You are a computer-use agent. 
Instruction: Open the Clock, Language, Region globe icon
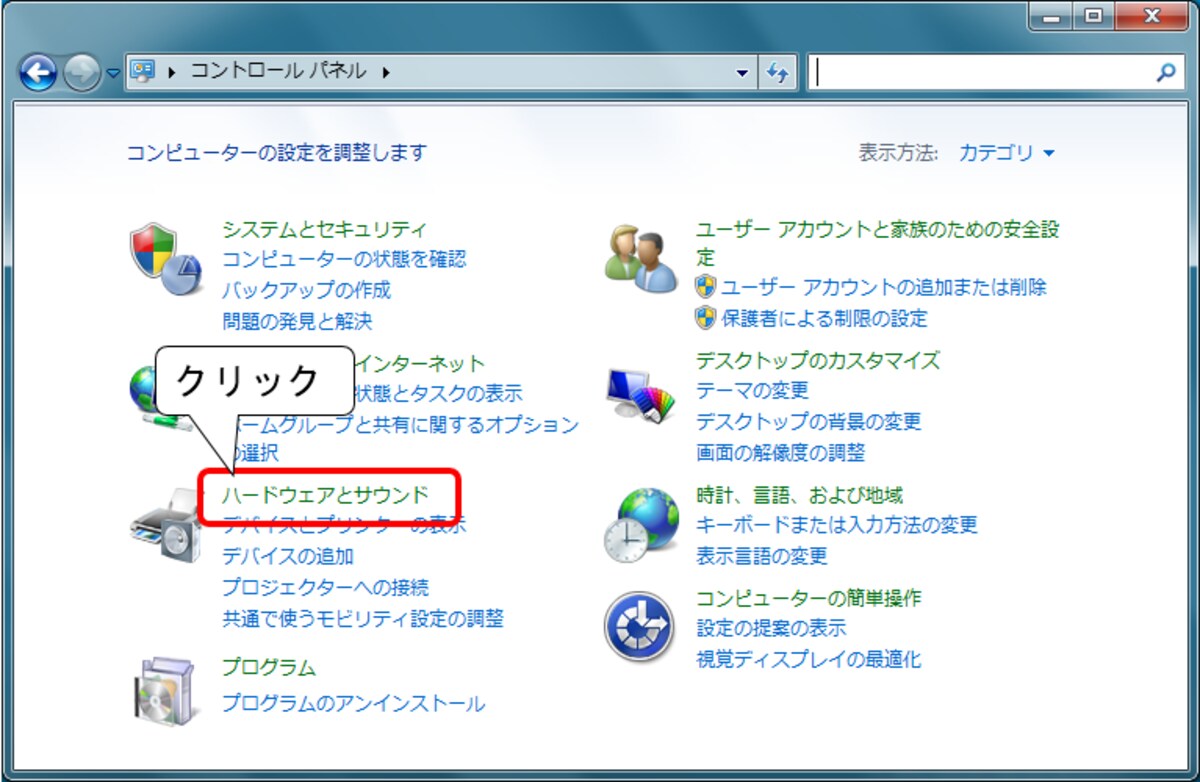(x=641, y=526)
